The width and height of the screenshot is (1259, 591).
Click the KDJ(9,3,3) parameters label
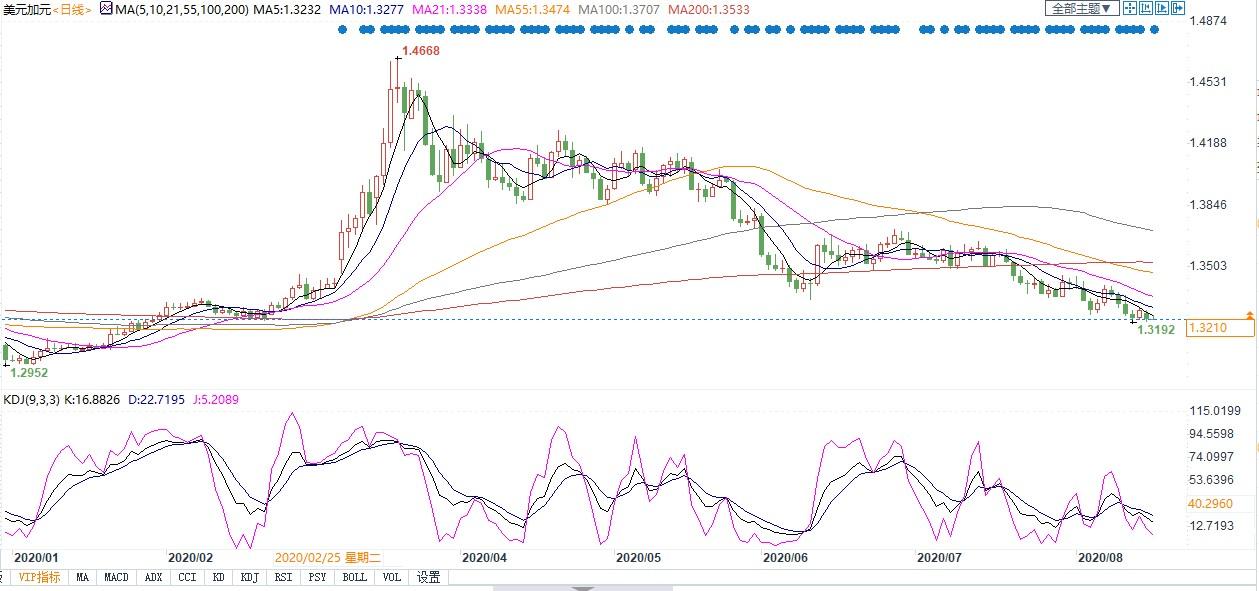(x=34, y=399)
